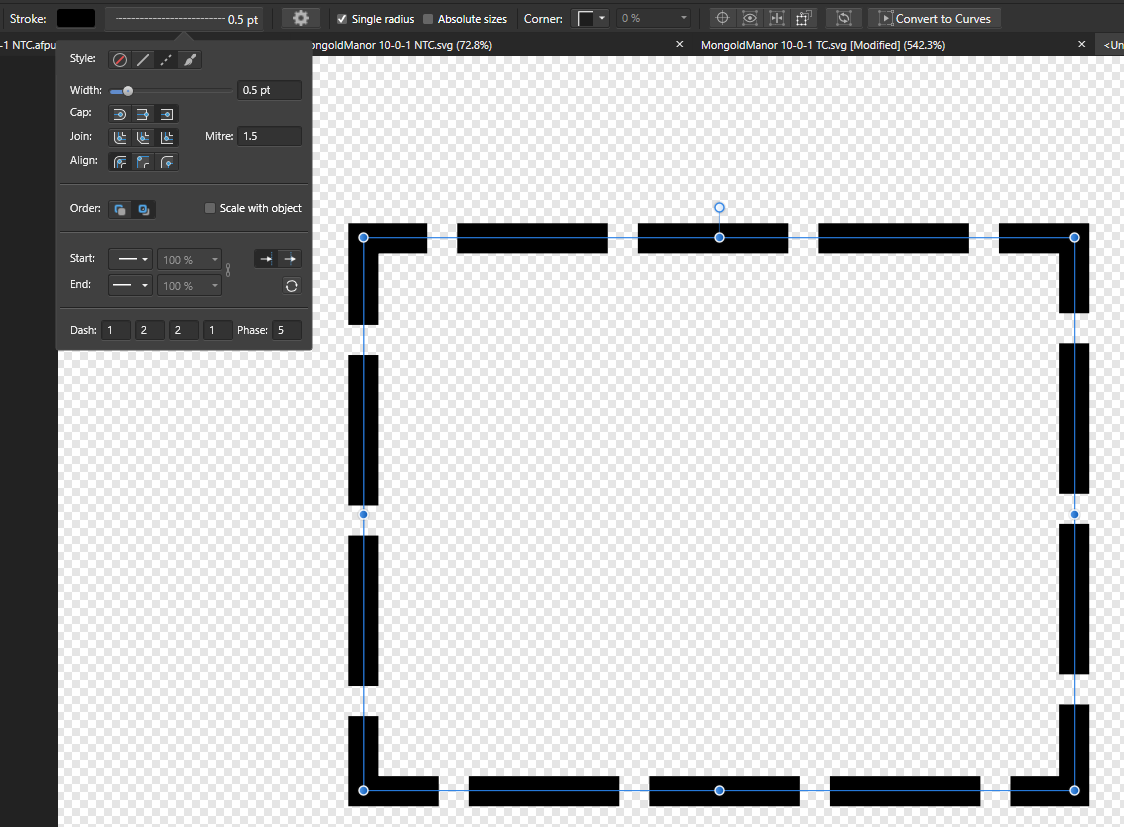This screenshot has width=1124, height=827.
Task: Pick the Texture brush stroke style
Action: coord(189,60)
